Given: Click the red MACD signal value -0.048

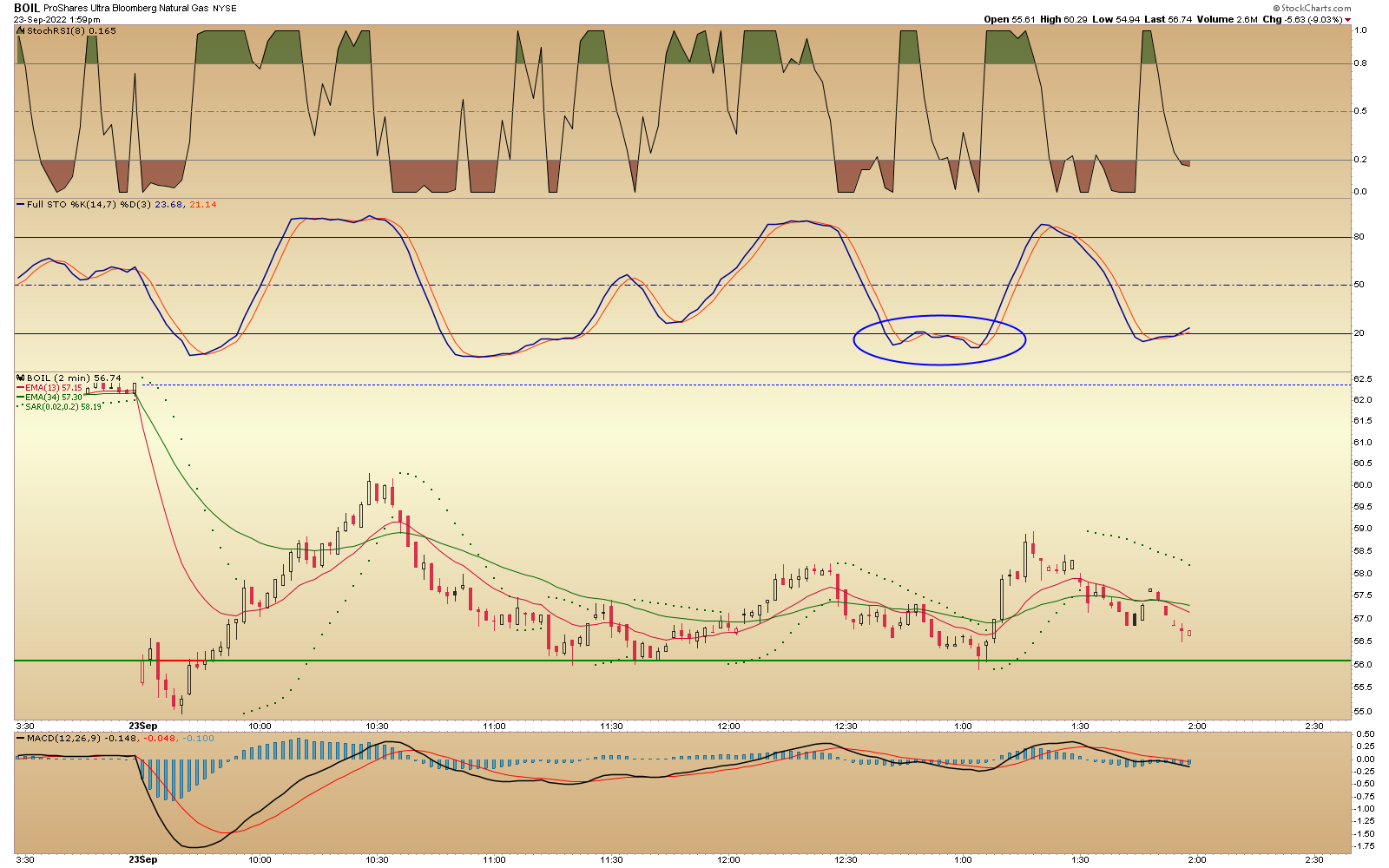Looking at the screenshot, I should click(159, 738).
